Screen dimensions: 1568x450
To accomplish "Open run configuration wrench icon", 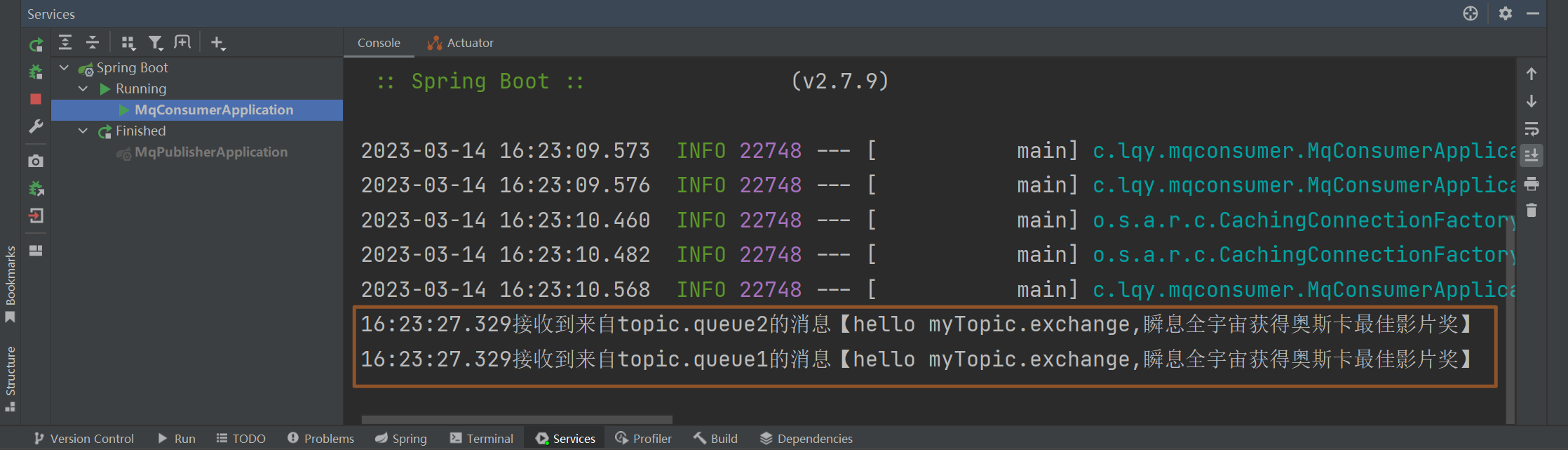I will 36,126.
